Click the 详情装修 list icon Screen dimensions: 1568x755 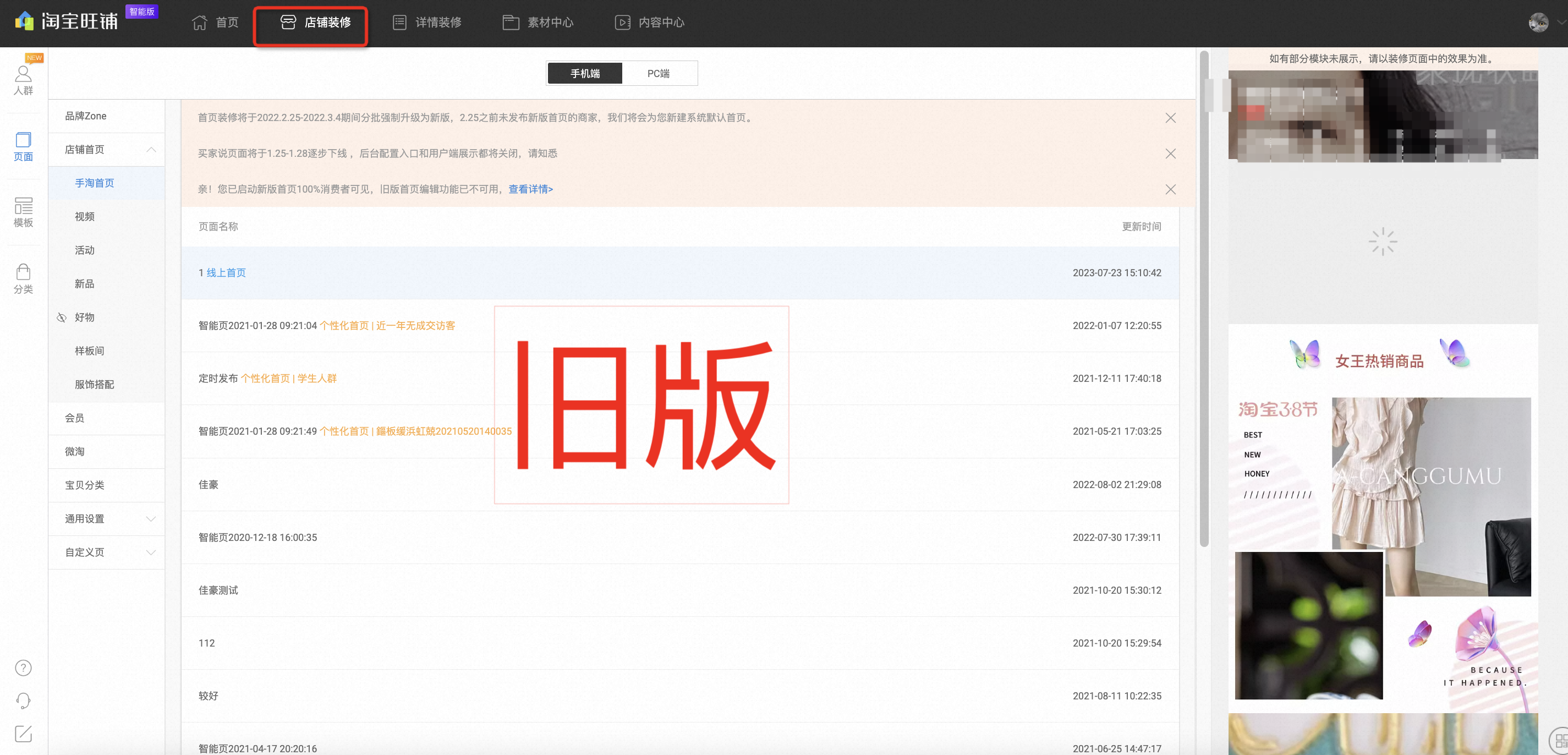click(x=399, y=23)
